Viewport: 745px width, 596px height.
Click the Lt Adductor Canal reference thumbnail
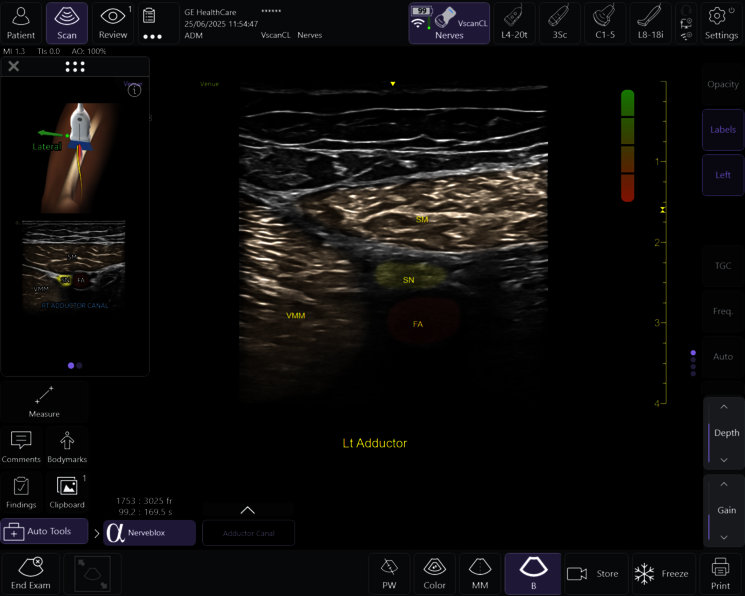point(73,264)
